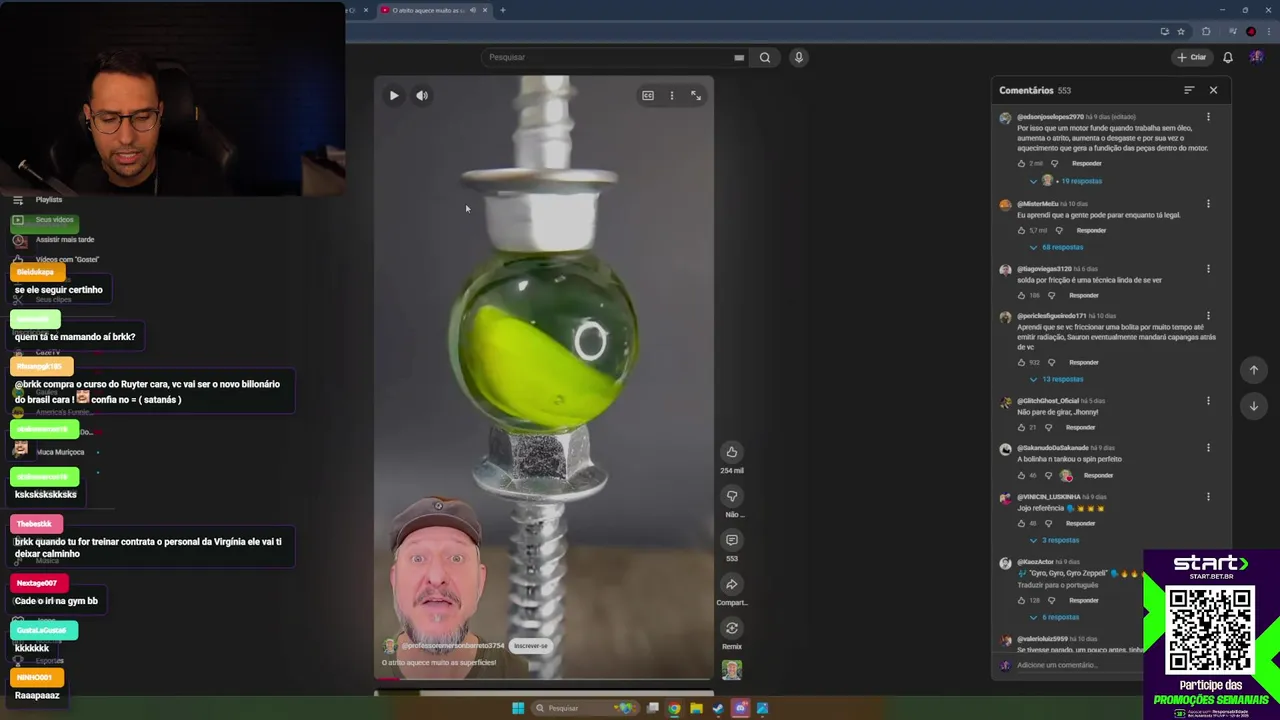The width and height of the screenshot is (1280, 720).
Task: Open options for SakanadoDaSakanade comment
Action: (x=1208, y=448)
